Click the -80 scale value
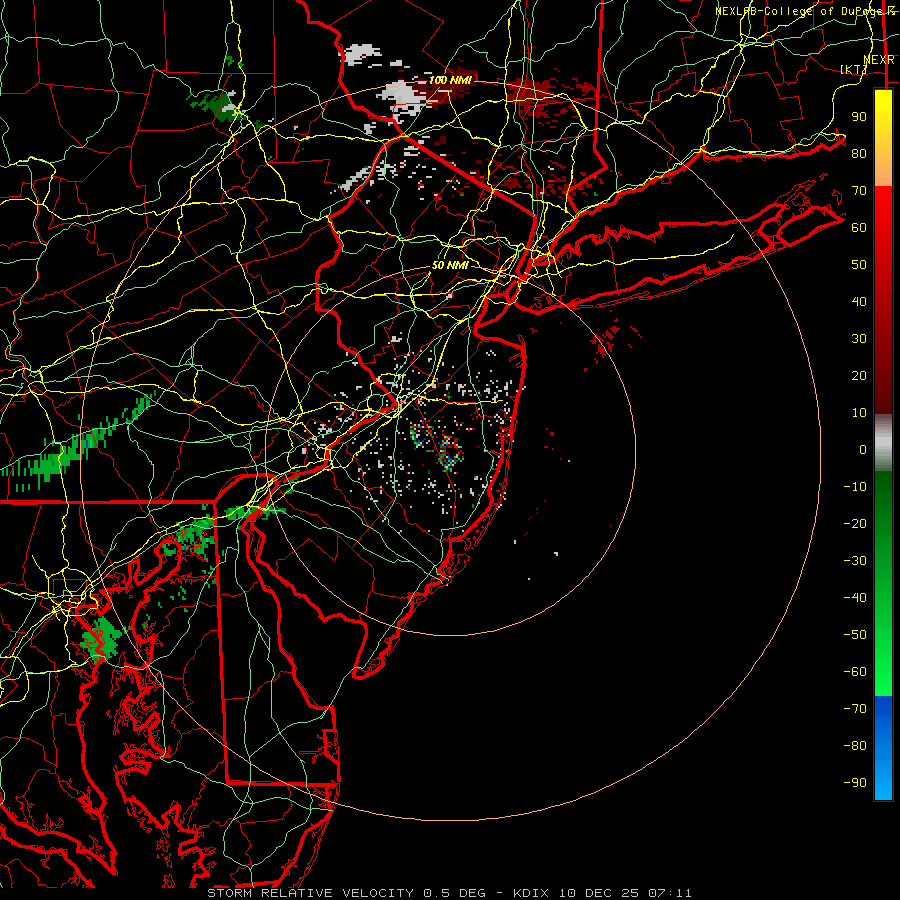Screen dimensions: 900x900 click(855, 746)
